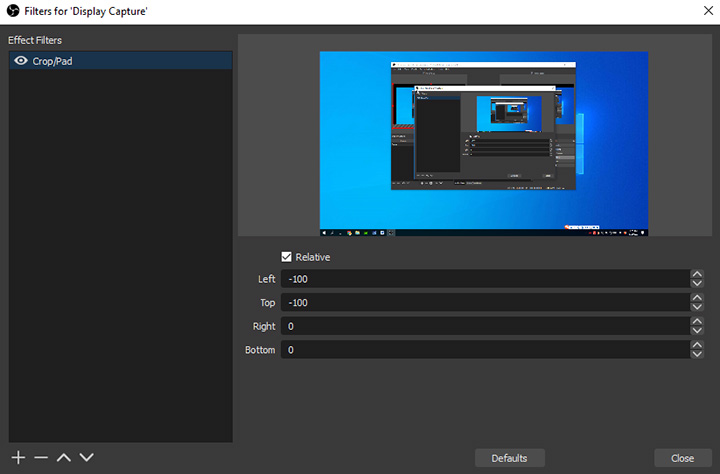Click into the Left value field
This screenshot has width=720, height=474.
484,279
